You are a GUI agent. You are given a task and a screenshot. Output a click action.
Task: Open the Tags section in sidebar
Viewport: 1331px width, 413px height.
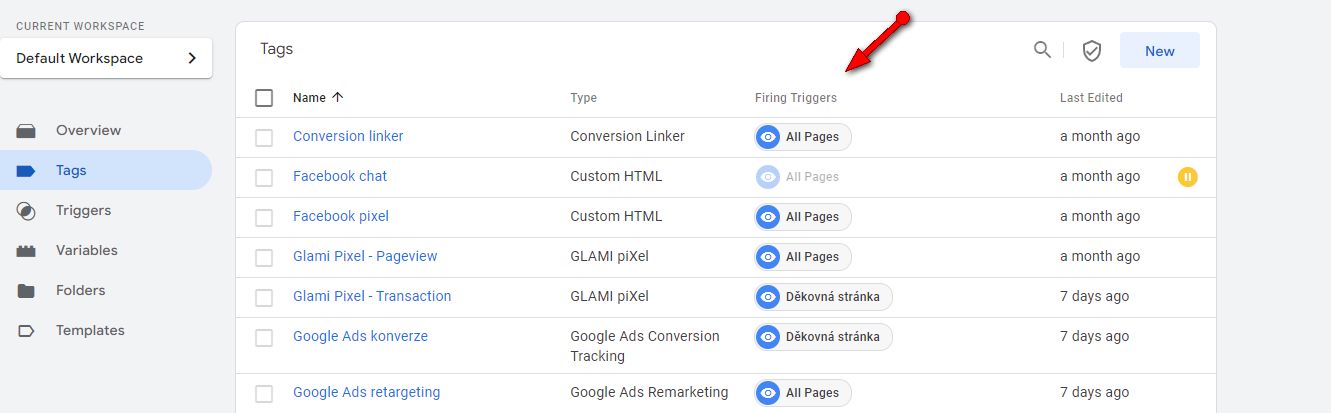click(71, 171)
